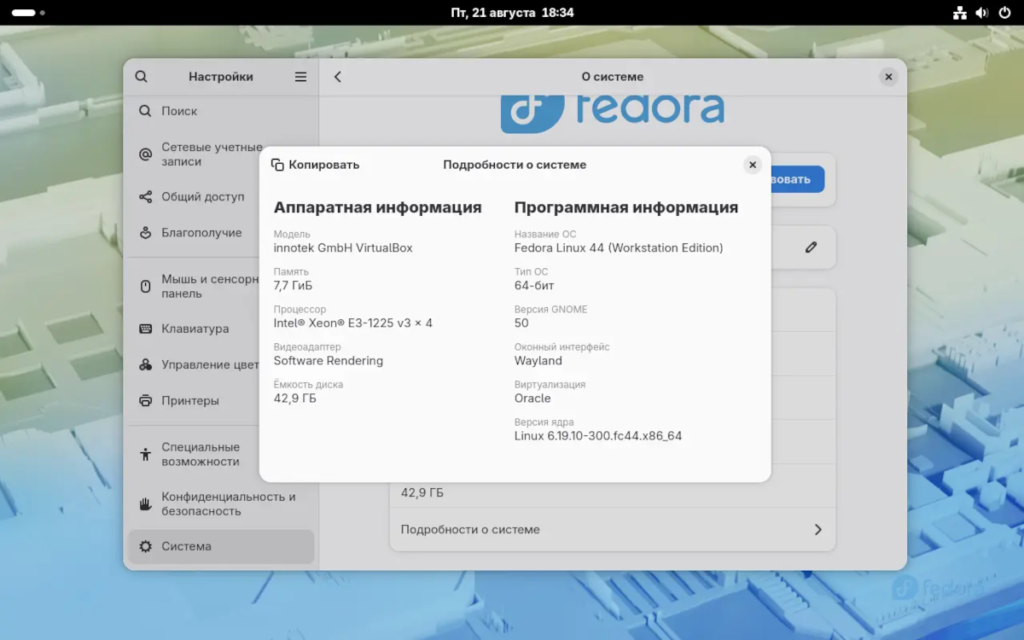Click the volume speaker icon in top bar
This screenshot has height=640, width=1024.
[x=982, y=12]
